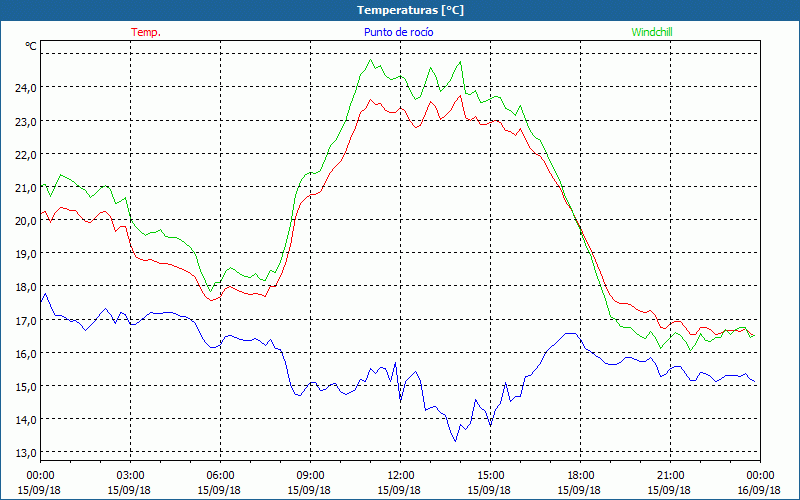Click the 14,0 y-axis value
The image size is (800, 500).
coord(25,420)
